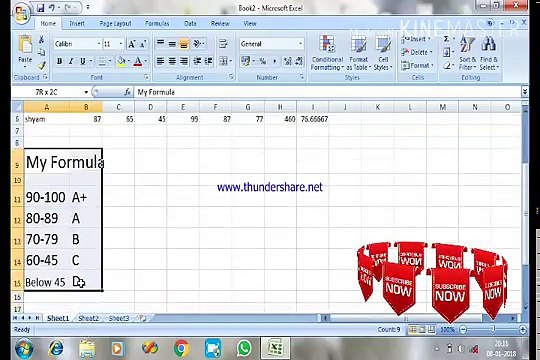Switch to the Page Layout tab
This screenshot has width=540, height=360.
pyautogui.click(x=115, y=23)
